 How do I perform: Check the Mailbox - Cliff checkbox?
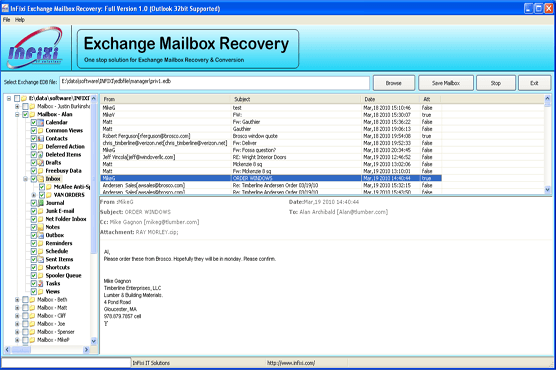[25, 316]
